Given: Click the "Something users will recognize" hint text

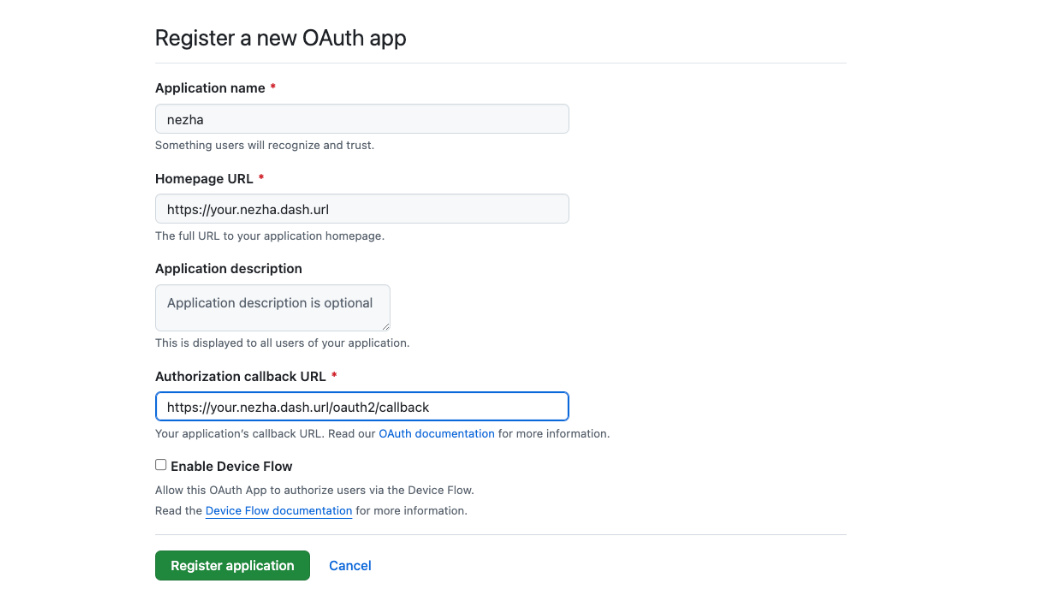Looking at the screenshot, I should click(264, 145).
